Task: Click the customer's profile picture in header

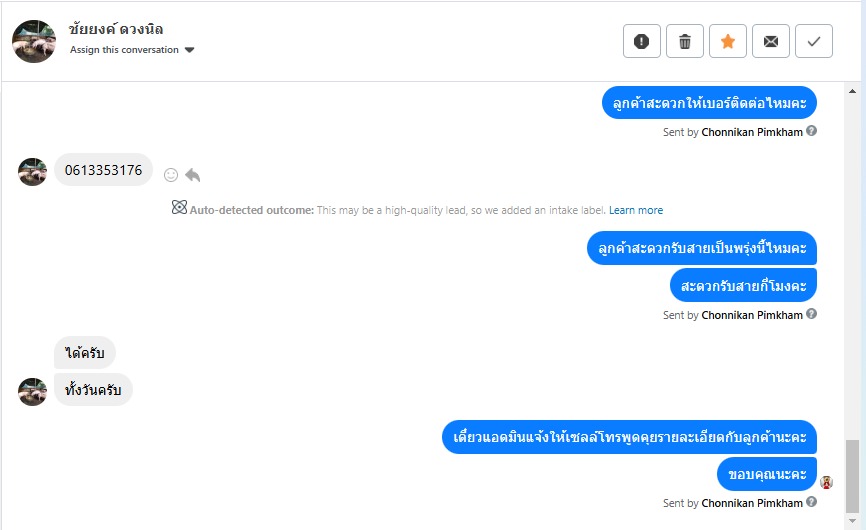Action: pyautogui.click(x=34, y=41)
